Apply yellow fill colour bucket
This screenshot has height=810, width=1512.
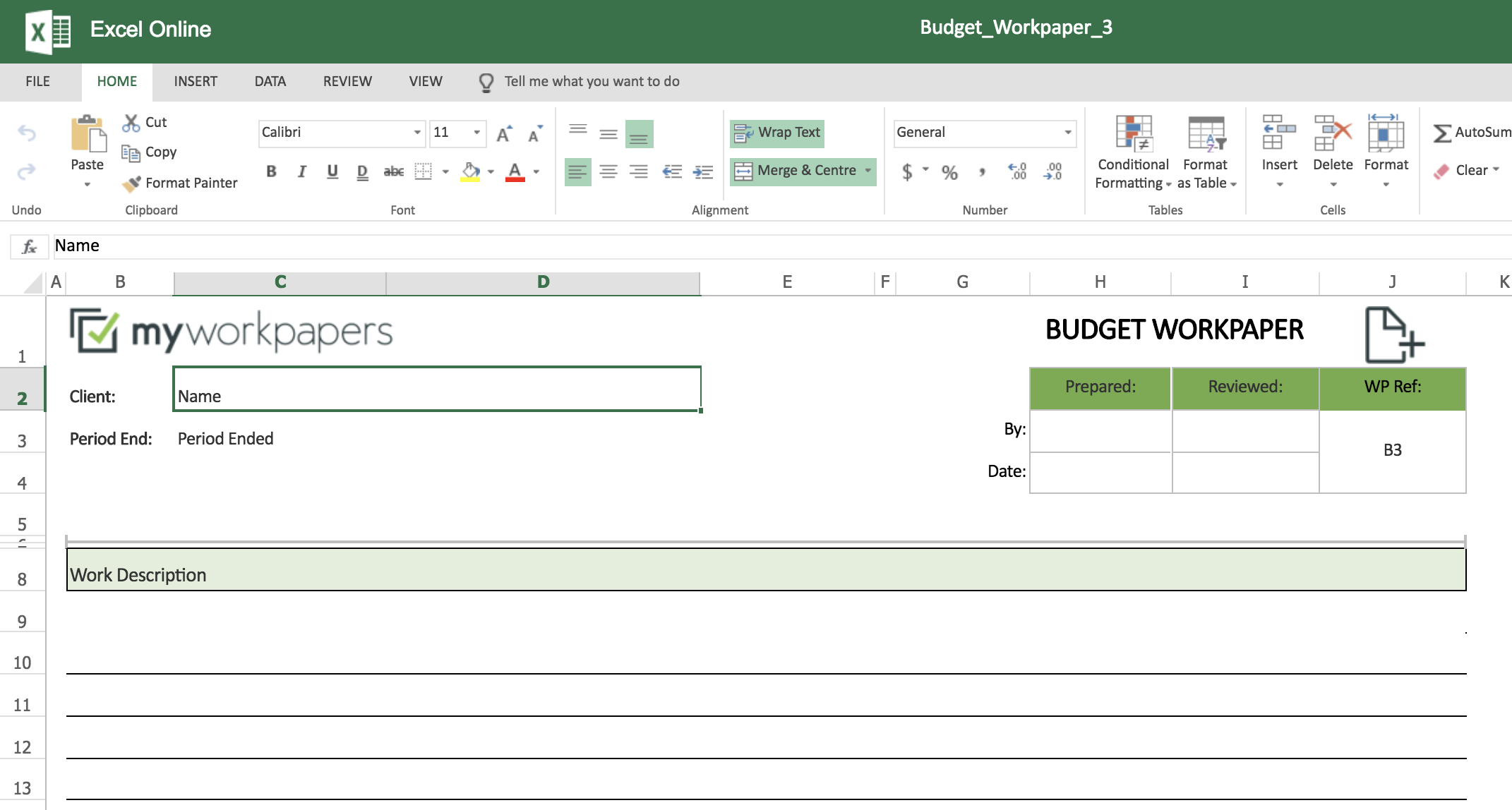coord(470,172)
